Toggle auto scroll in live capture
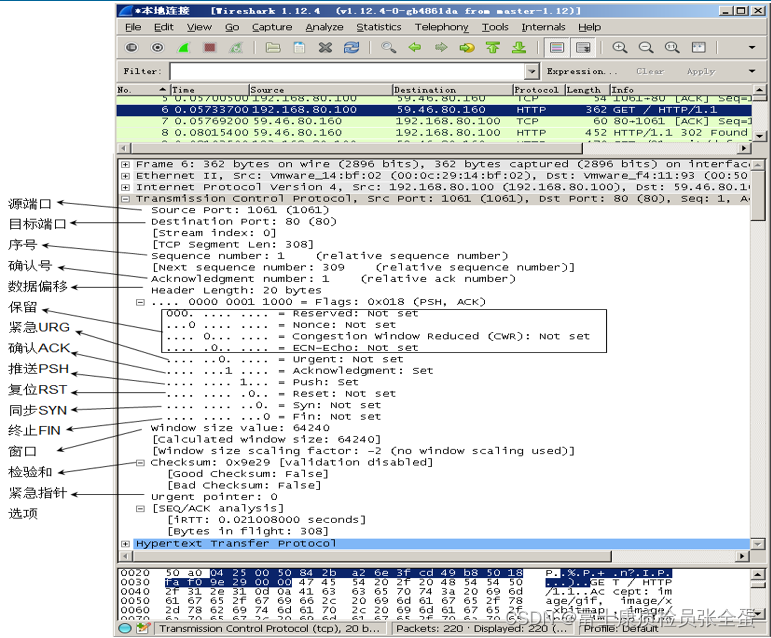The image size is (771, 638). [x=583, y=48]
